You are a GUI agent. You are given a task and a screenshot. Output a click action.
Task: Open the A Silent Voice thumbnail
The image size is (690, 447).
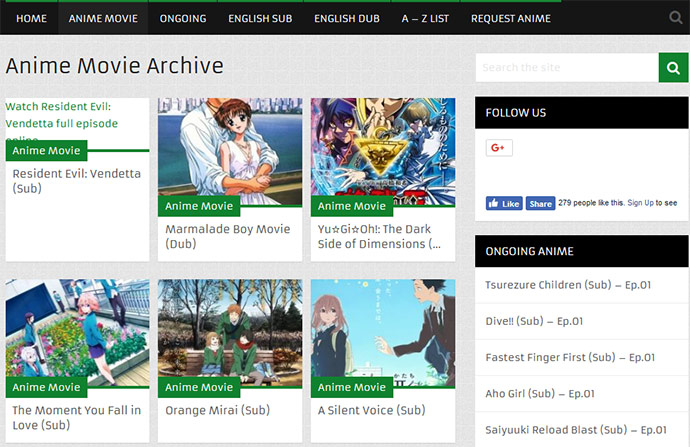(383, 328)
